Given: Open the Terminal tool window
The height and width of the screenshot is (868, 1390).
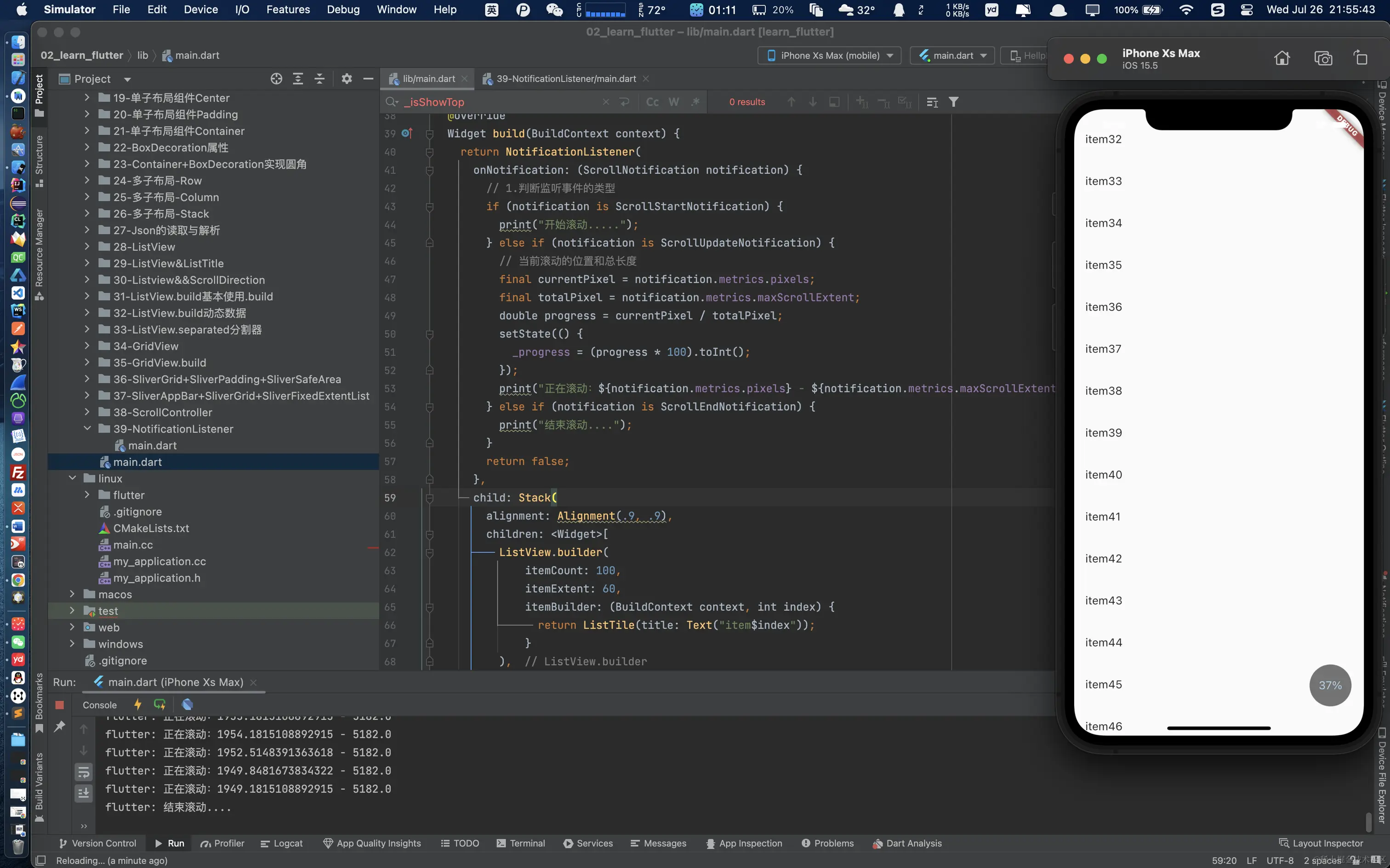Looking at the screenshot, I should [x=521, y=843].
